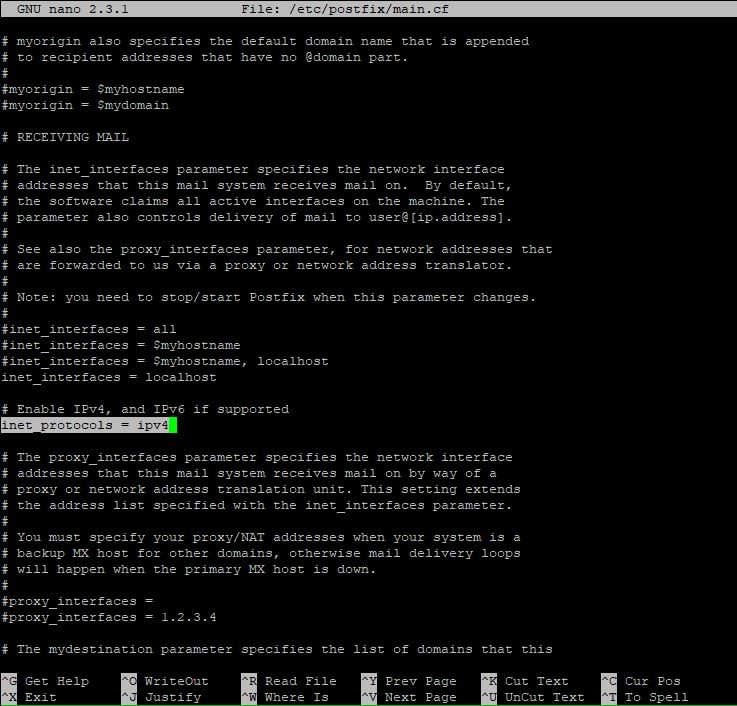Select the ^Y Prev Page shortcut
This screenshot has height=706, width=737.
click(408, 681)
